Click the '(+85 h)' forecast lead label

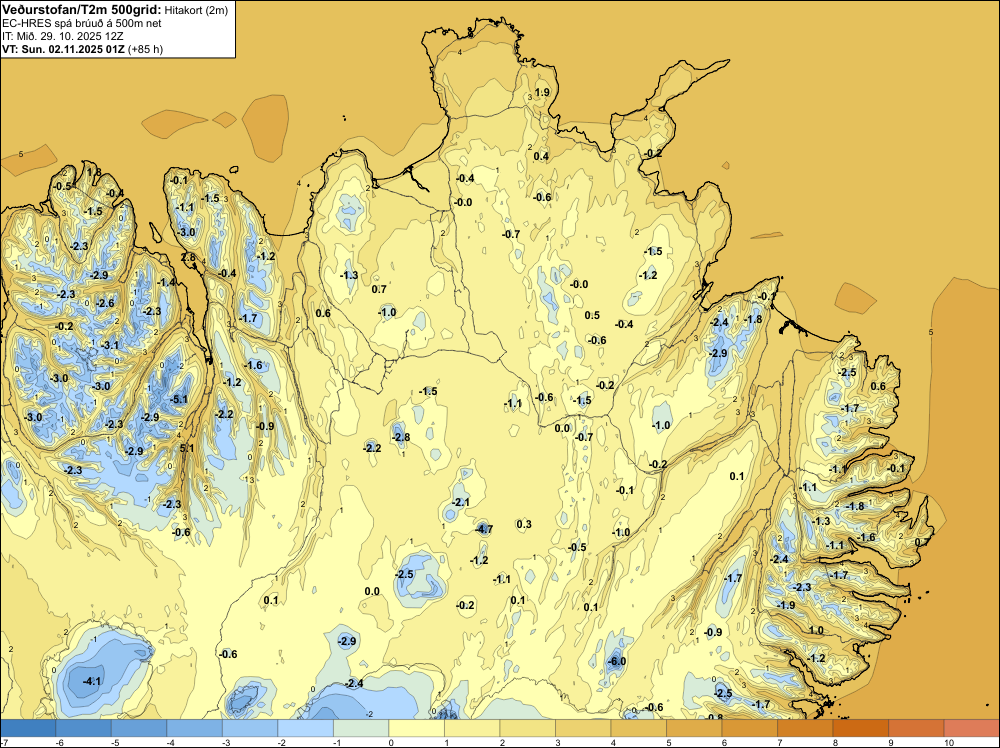145,49
